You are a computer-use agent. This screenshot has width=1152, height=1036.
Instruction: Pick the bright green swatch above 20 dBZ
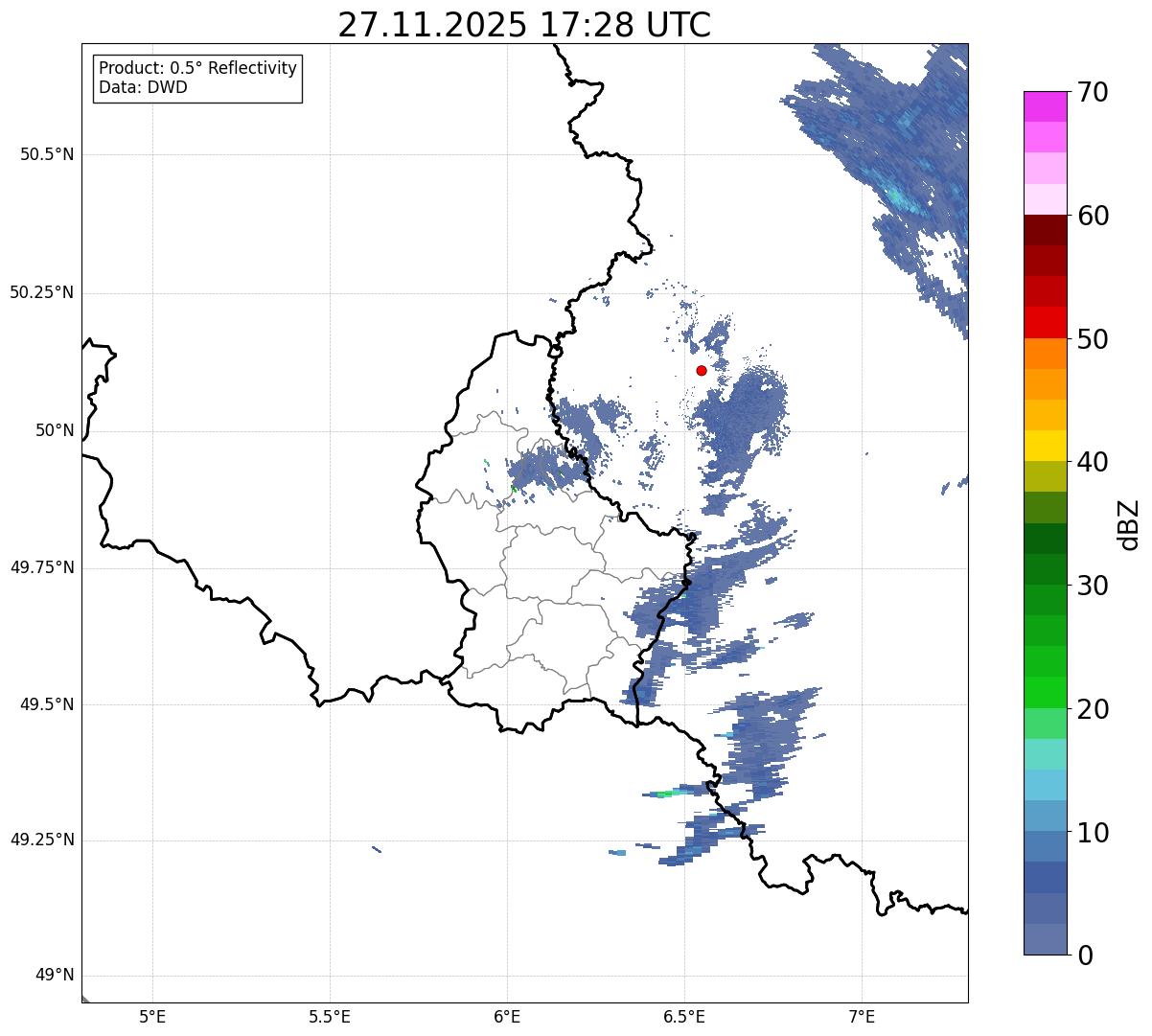[x=1046, y=693]
